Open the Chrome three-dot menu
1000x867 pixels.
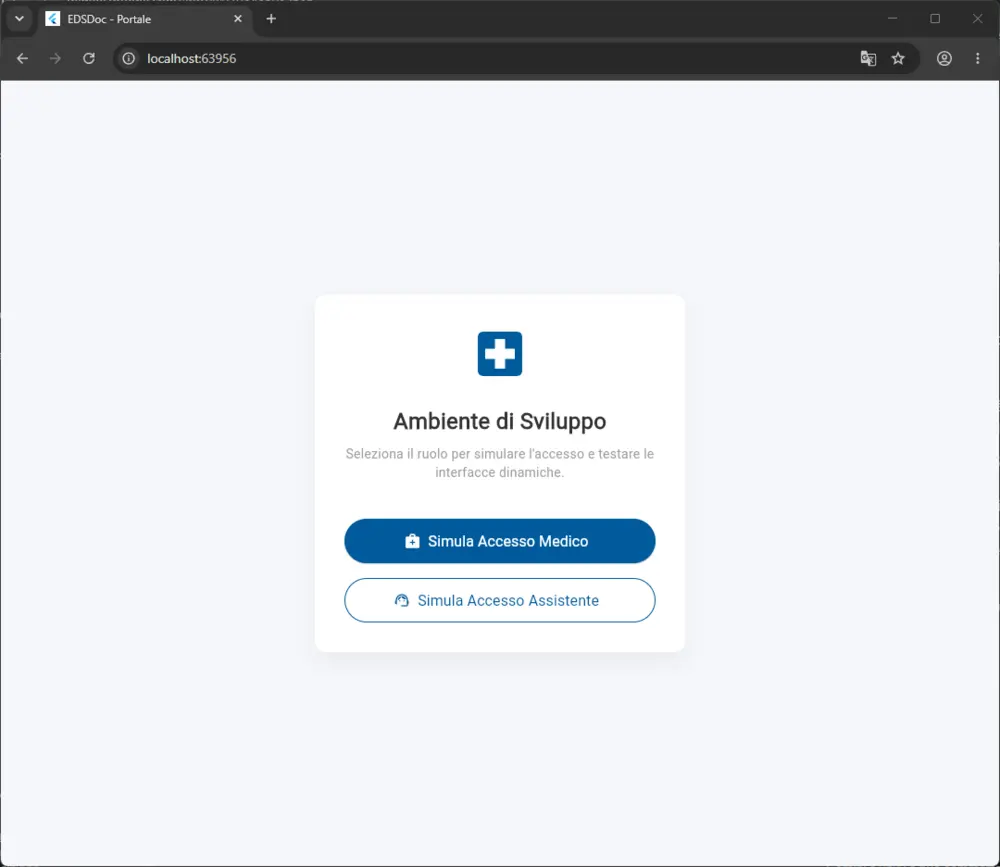(978, 59)
